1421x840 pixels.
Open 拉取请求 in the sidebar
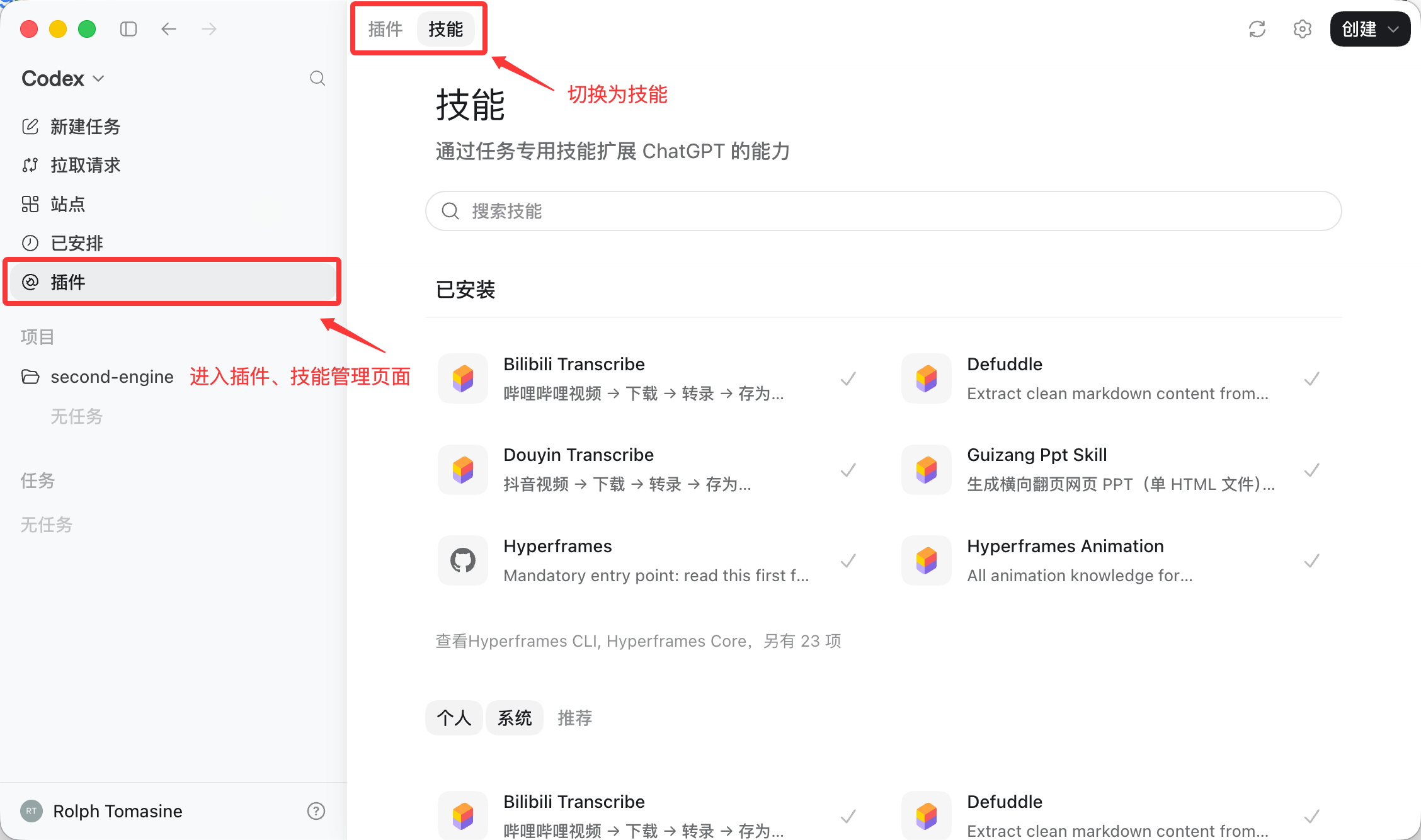point(173,165)
